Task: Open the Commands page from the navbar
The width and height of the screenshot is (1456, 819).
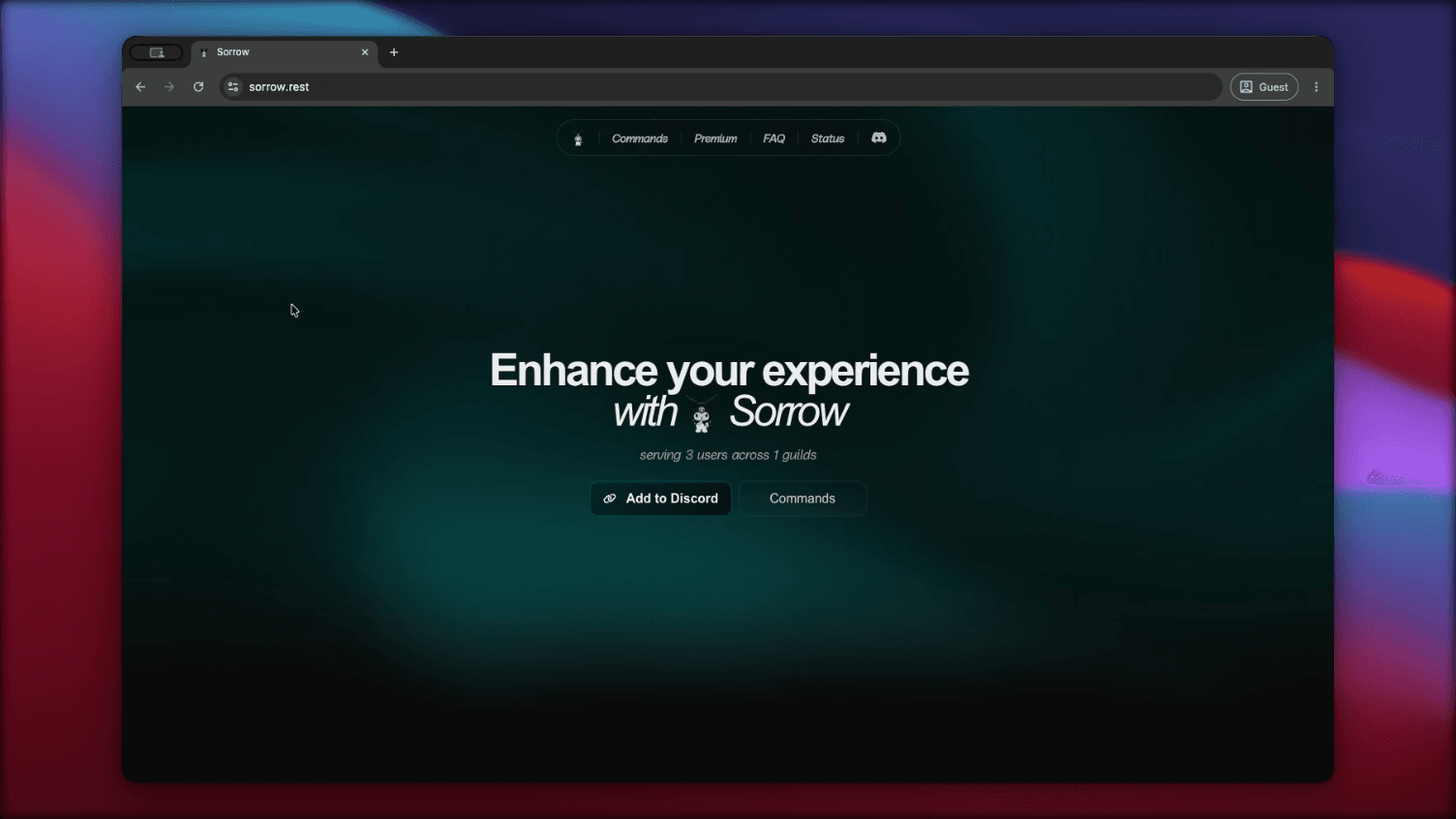Action: [640, 138]
